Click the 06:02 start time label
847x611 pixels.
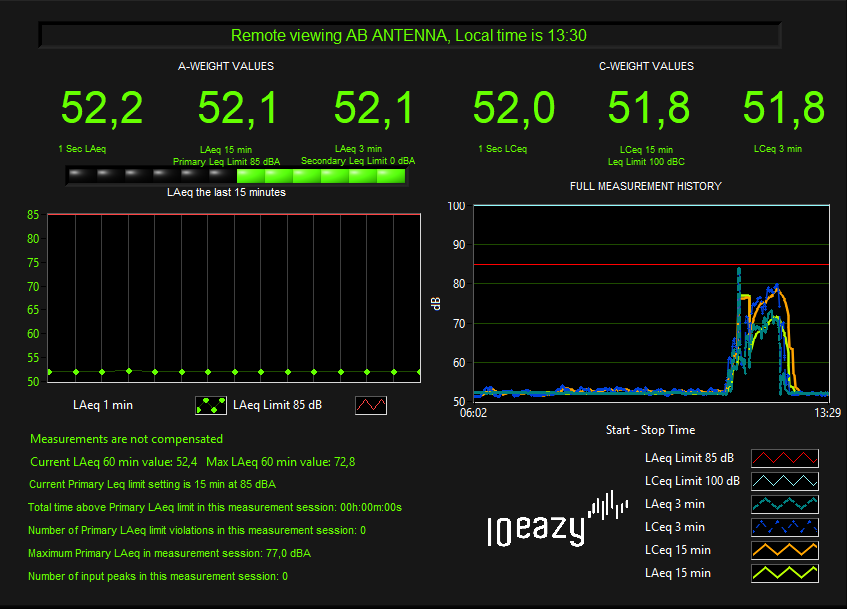click(473, 412)
